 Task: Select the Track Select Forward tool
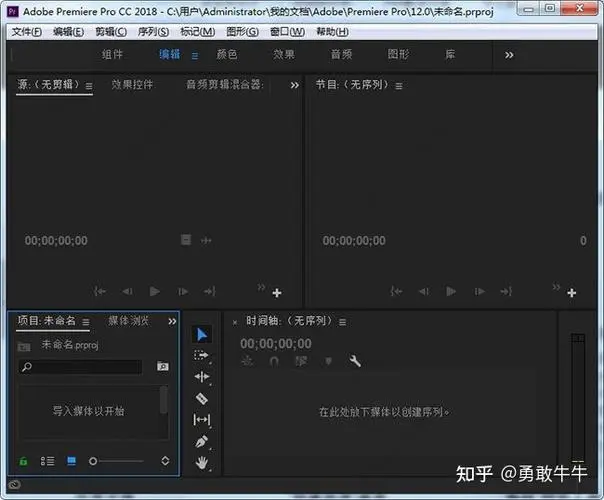(201, 355)
